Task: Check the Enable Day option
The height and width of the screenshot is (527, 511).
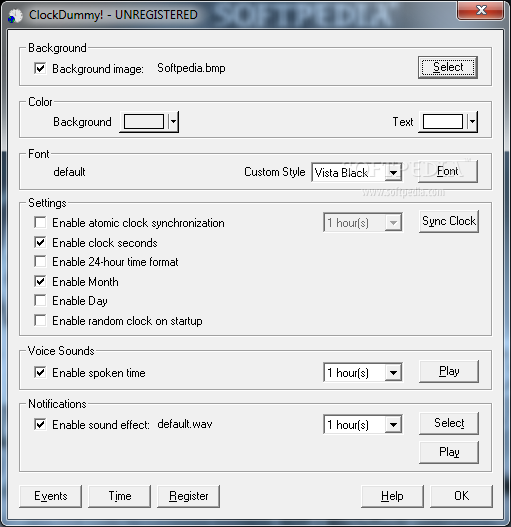Action: coord(40,300)
